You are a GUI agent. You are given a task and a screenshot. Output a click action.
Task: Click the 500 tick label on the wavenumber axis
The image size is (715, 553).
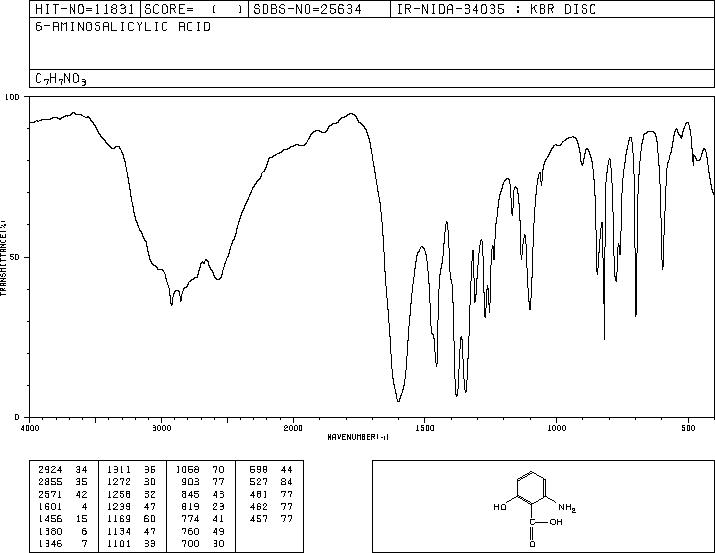[x=688, y=428]
